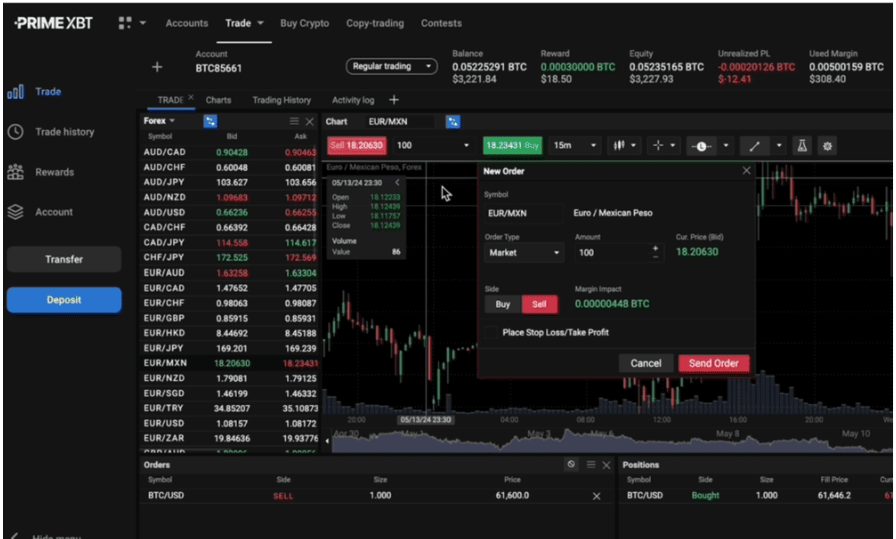Click the Account layers icon in sidebar
896x539 pixels.
(15, 212)
